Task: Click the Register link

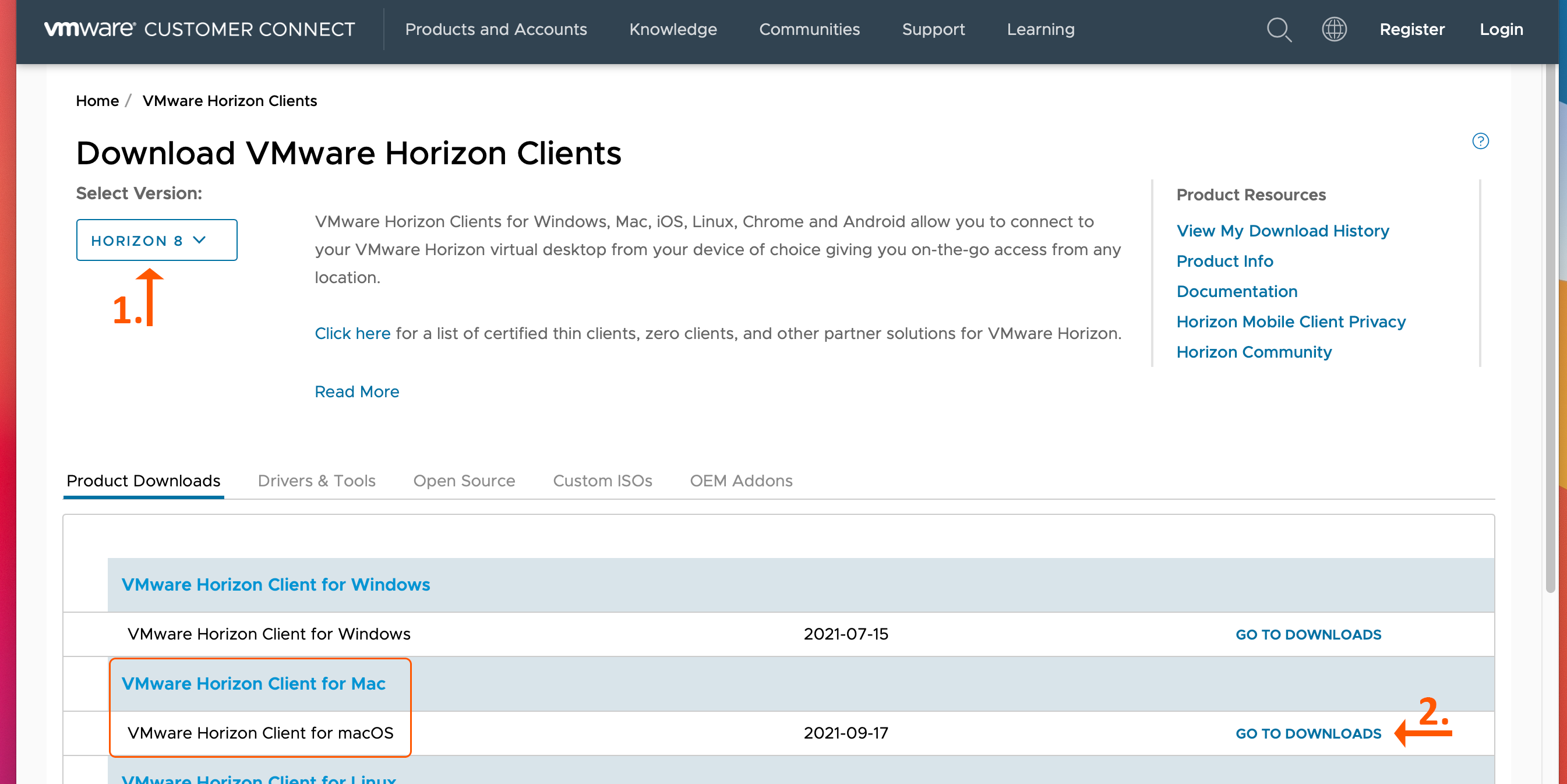Action: (1412, 29)
